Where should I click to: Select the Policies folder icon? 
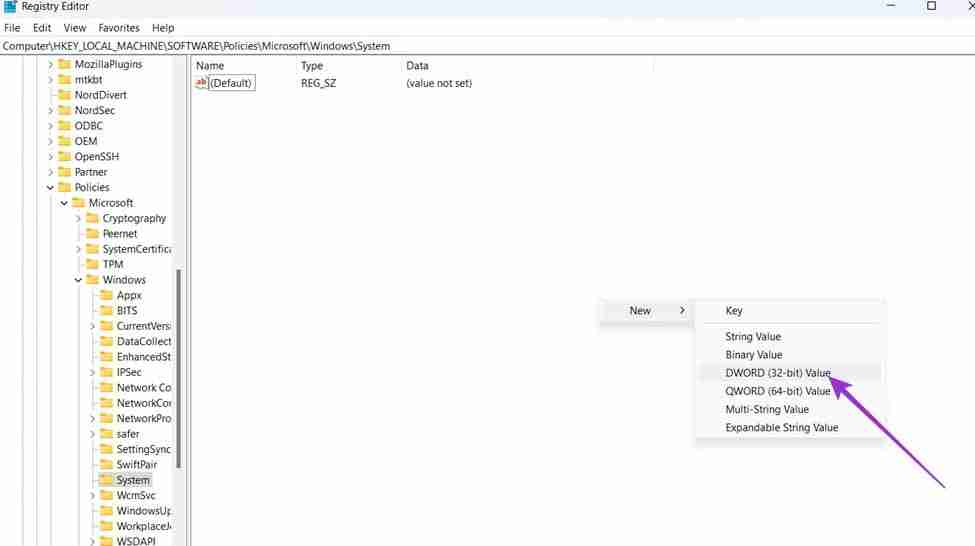[x=65, y=187]
